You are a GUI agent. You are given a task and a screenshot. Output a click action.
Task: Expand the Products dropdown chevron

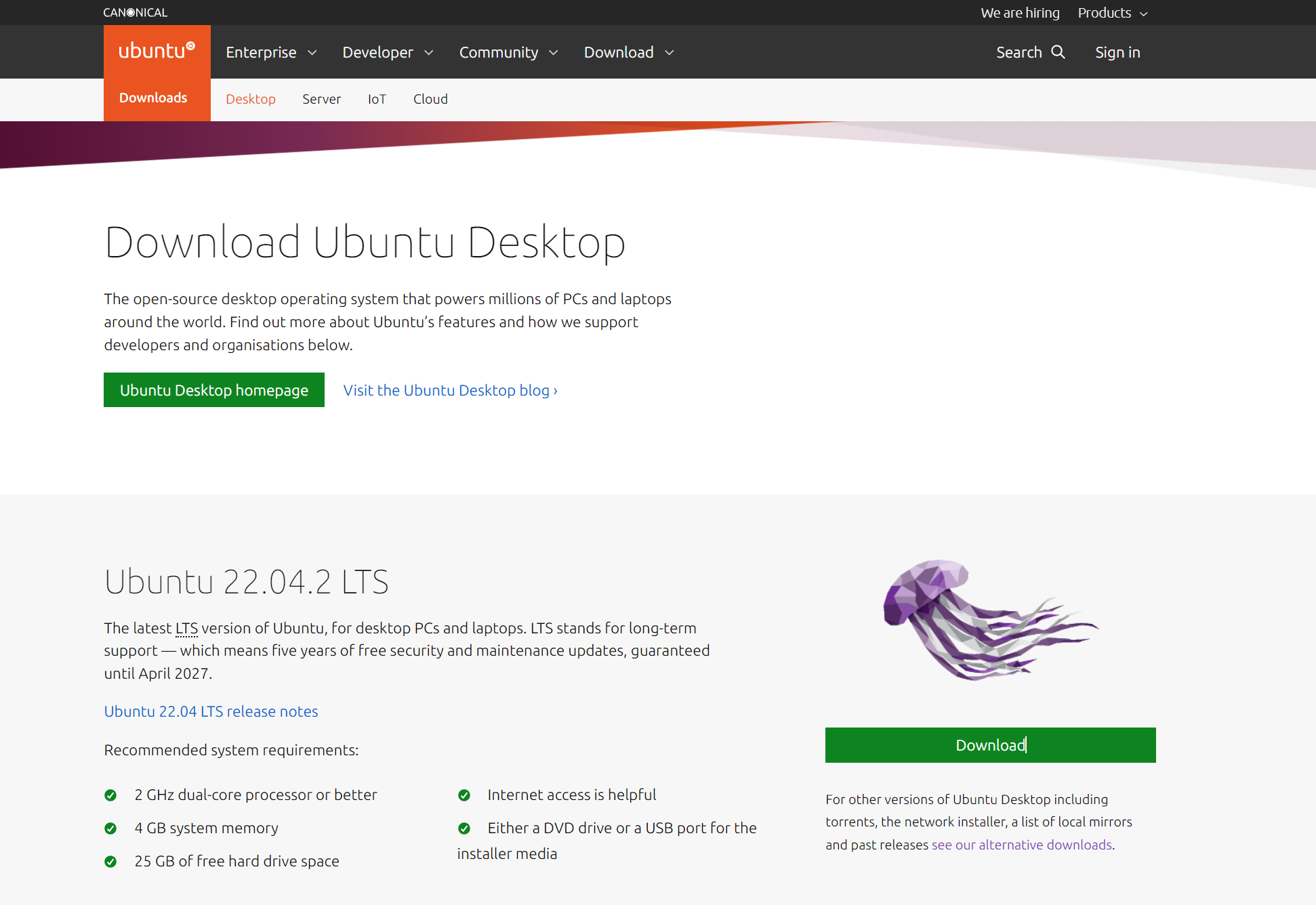click(x=1144, y=14)
